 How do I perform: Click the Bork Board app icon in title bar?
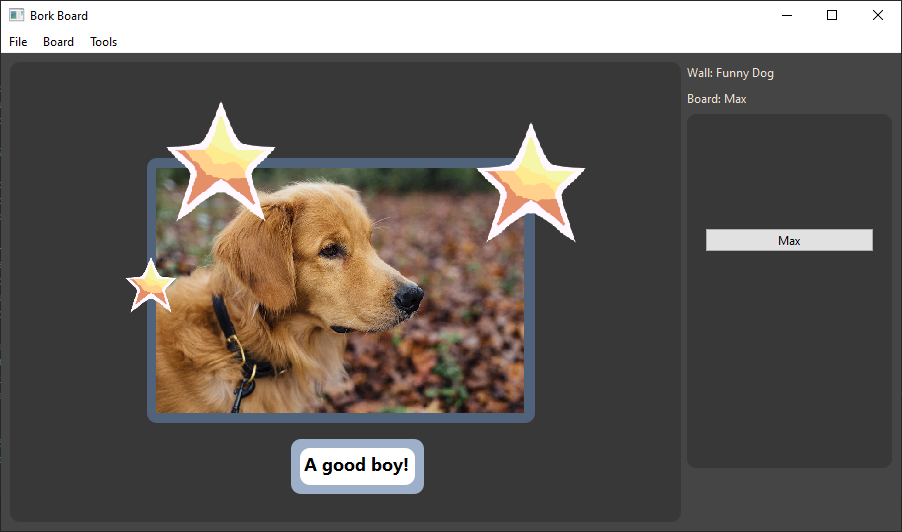tap(16, 15)
